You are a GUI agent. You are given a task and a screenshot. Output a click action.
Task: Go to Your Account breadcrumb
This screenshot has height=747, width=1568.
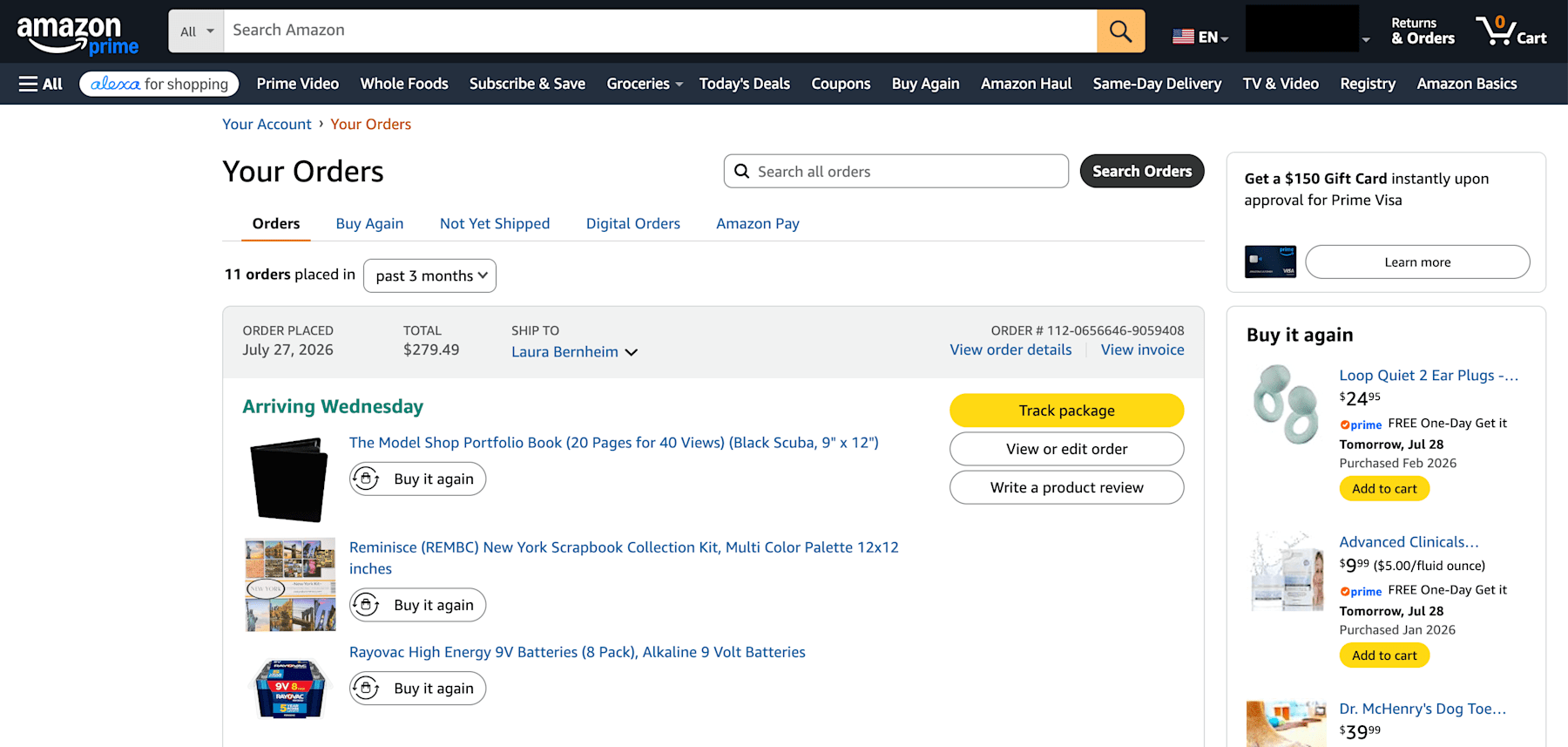(267, 124)
